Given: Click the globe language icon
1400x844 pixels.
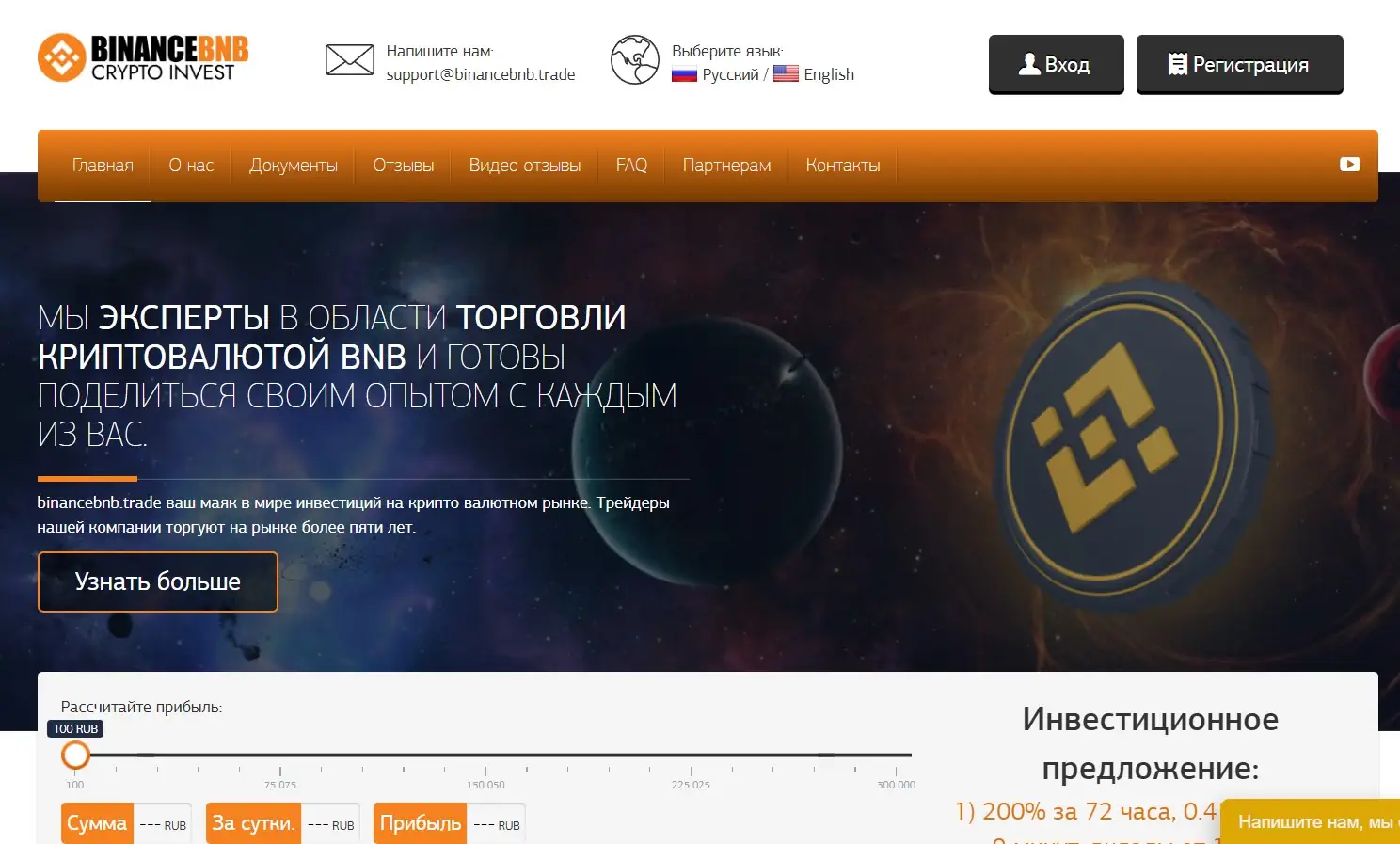Looking at the screenshot, I should tap(635, 60).
